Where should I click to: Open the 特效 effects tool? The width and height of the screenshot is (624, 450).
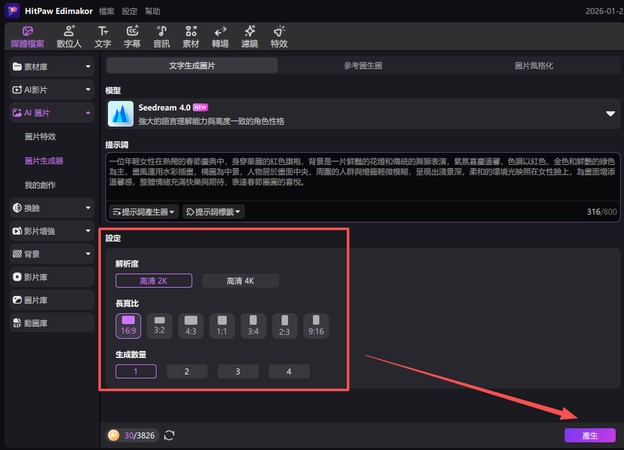[279, 37]
